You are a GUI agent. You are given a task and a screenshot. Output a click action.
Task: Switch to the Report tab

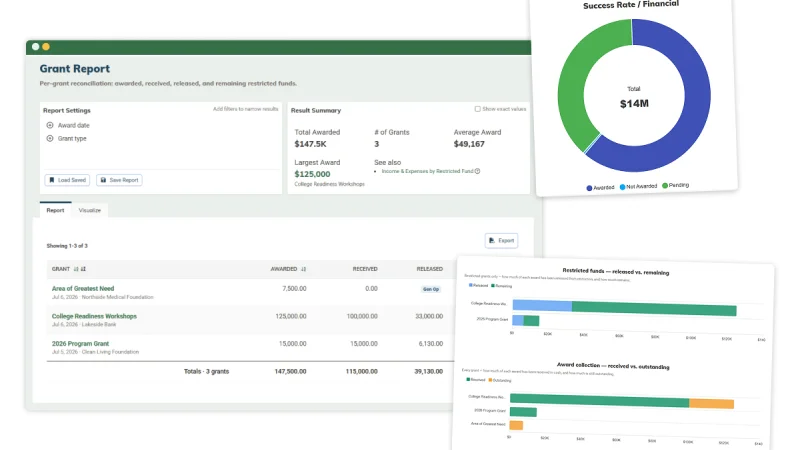(x=55, y=210)
